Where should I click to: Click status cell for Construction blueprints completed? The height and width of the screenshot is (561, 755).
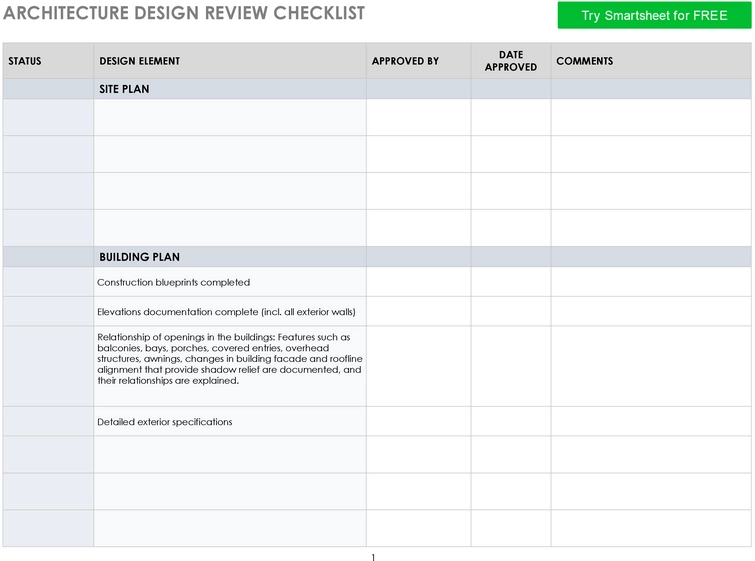tap(48, 282)
